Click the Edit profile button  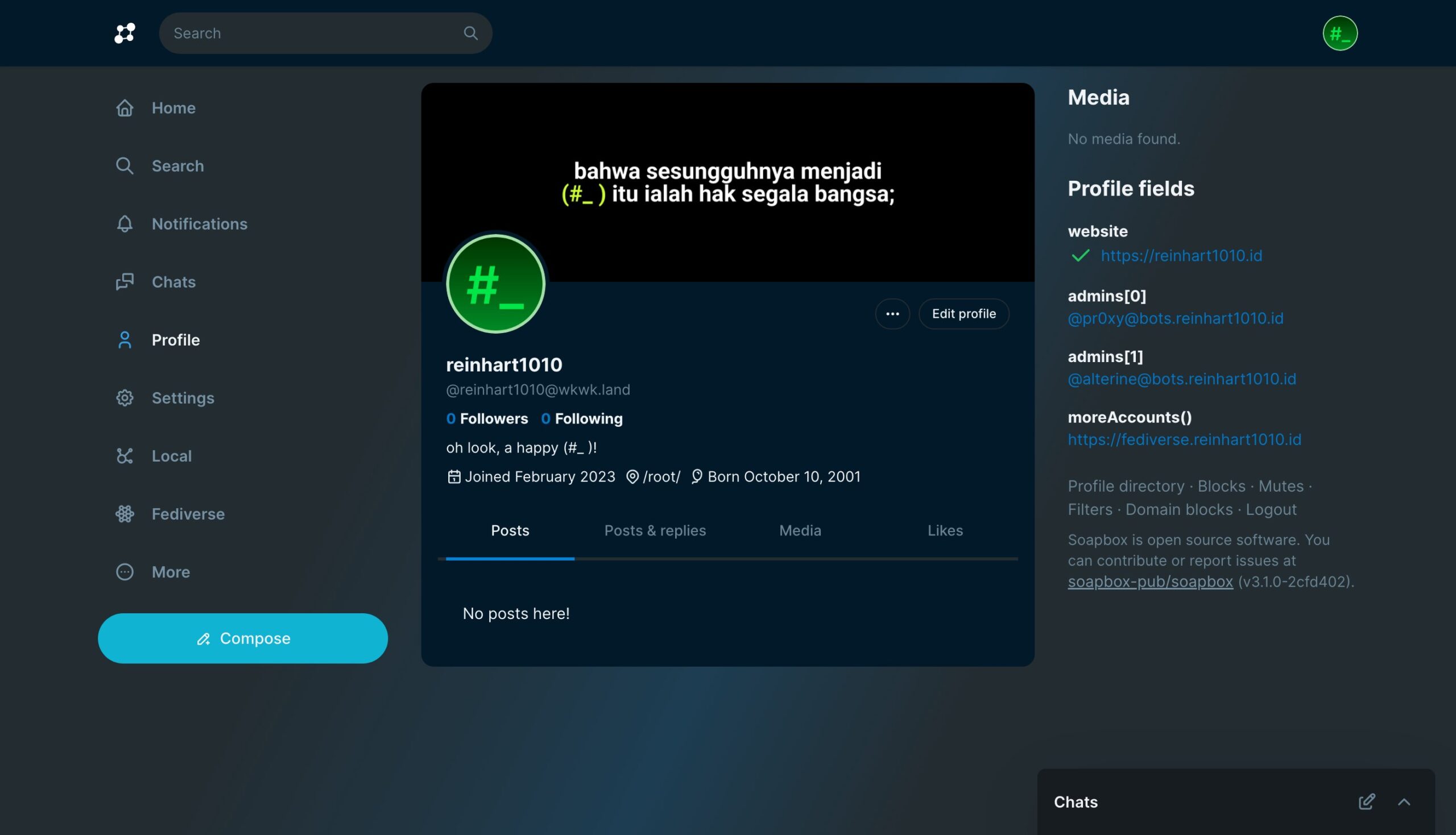[963, 314]
